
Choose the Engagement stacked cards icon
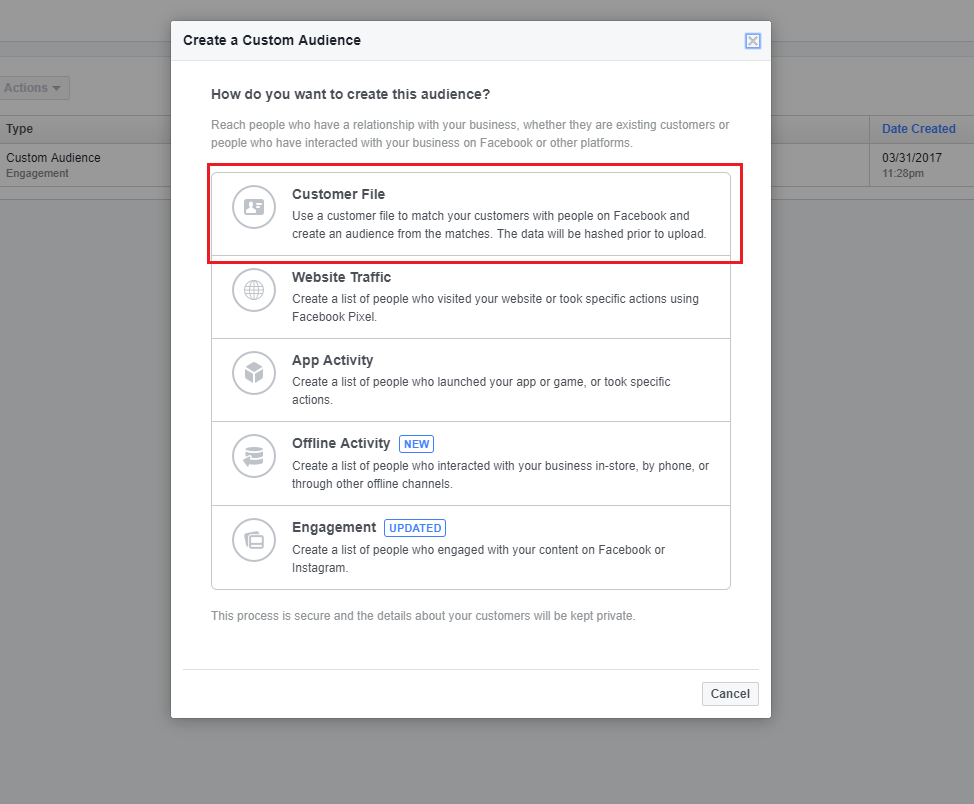click(254, 540)
